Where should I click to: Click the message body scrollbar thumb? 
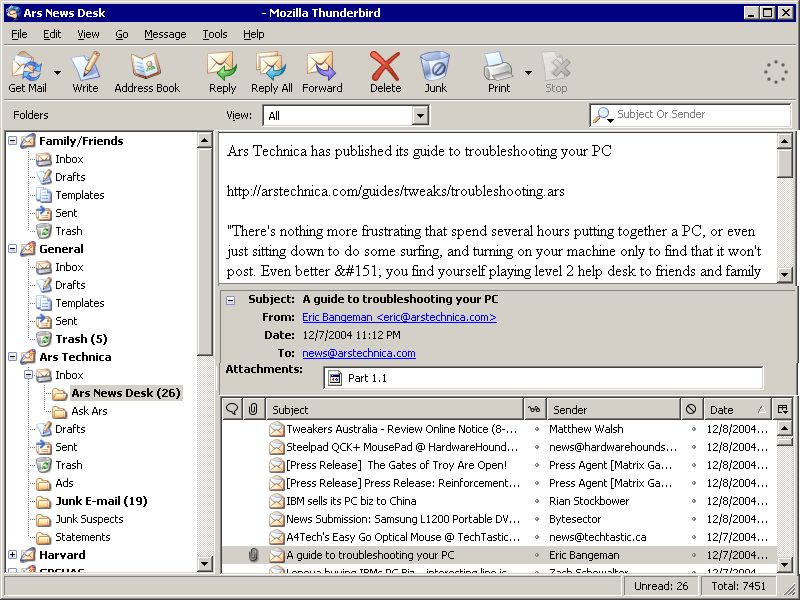pos(785,163)
